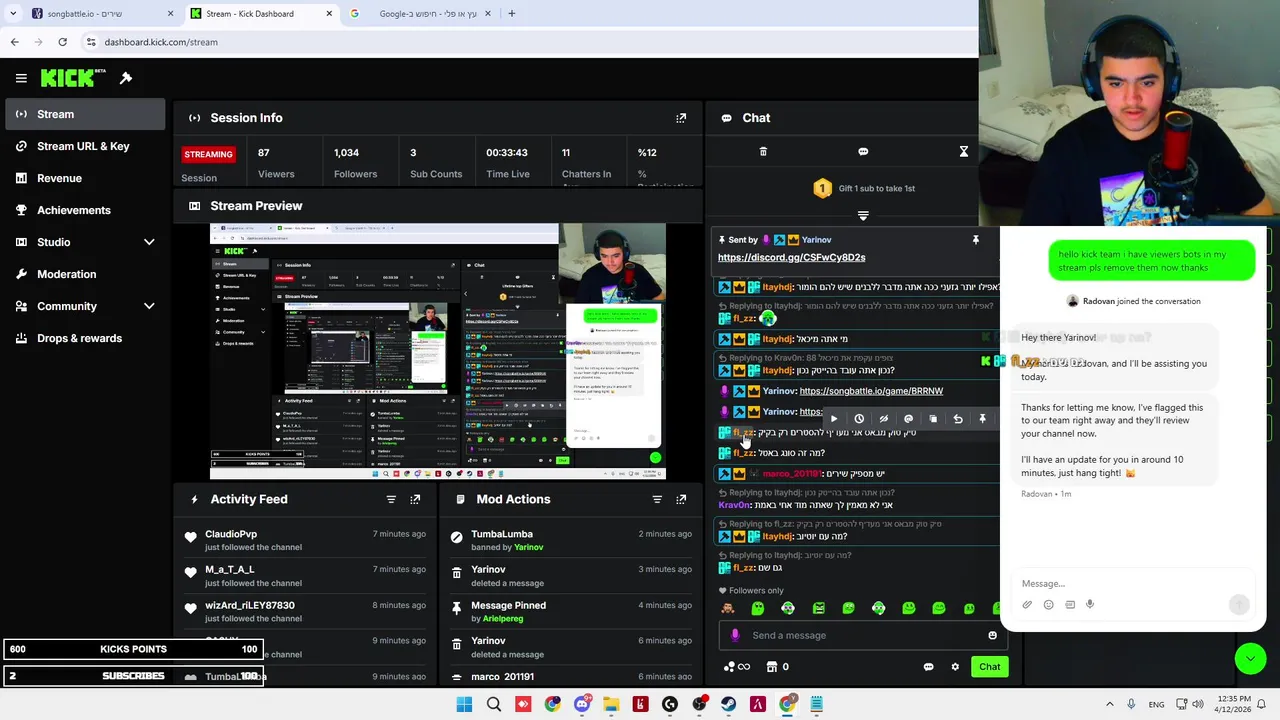The height and width of the screenshot is (720, 1280).
Task: Pin the hovered chat message
Action: pos(982,419)
